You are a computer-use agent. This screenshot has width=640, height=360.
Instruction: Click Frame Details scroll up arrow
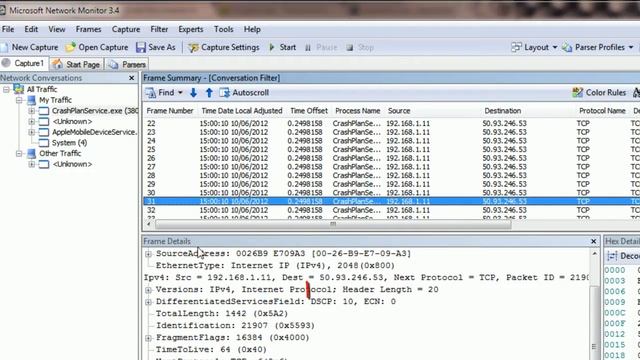tap(595, 254)
